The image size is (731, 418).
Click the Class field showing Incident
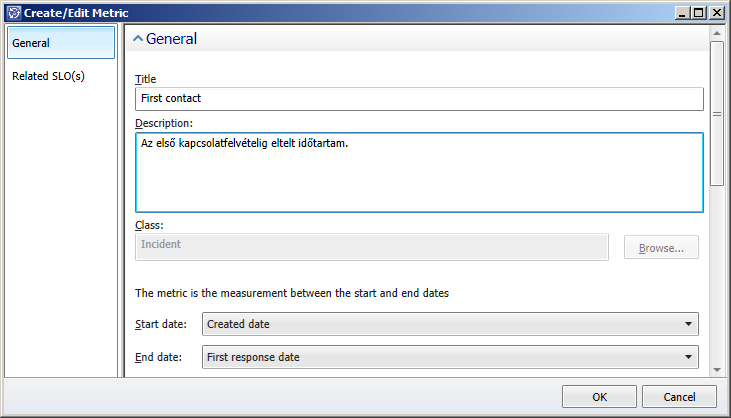click(372, 247)
